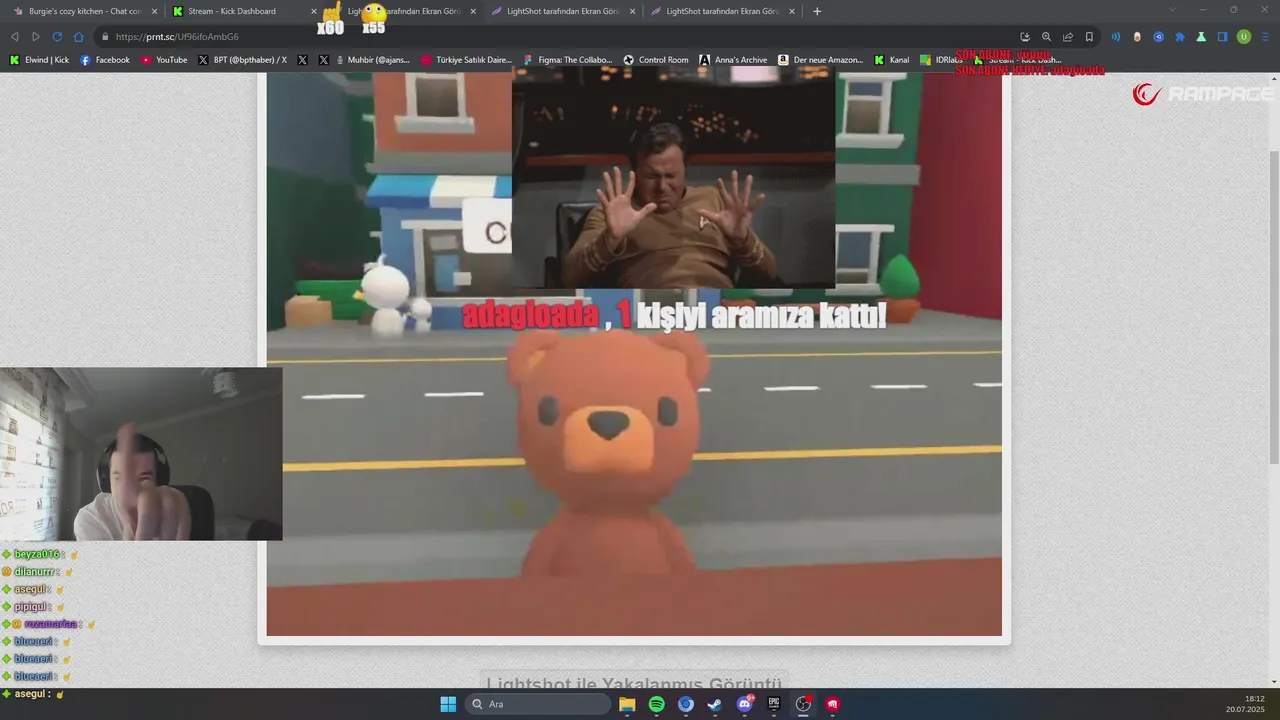Open the green U profile avatar
The image size is (1280, 720).
click(1244, 37)
